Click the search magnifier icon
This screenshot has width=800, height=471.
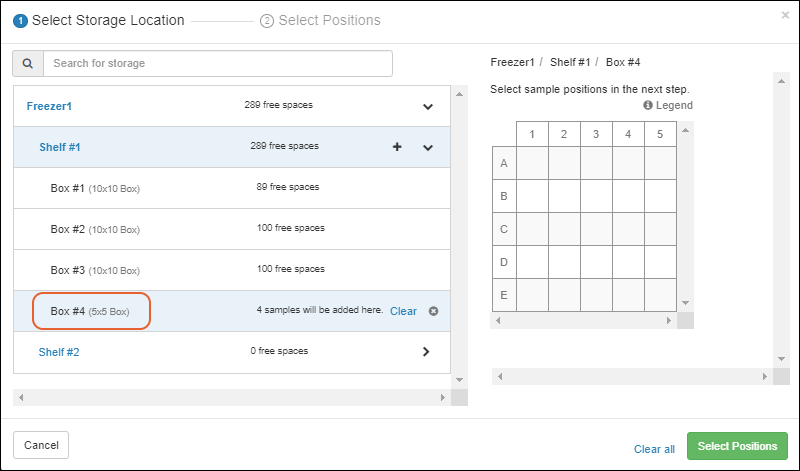tap(28, 63)
